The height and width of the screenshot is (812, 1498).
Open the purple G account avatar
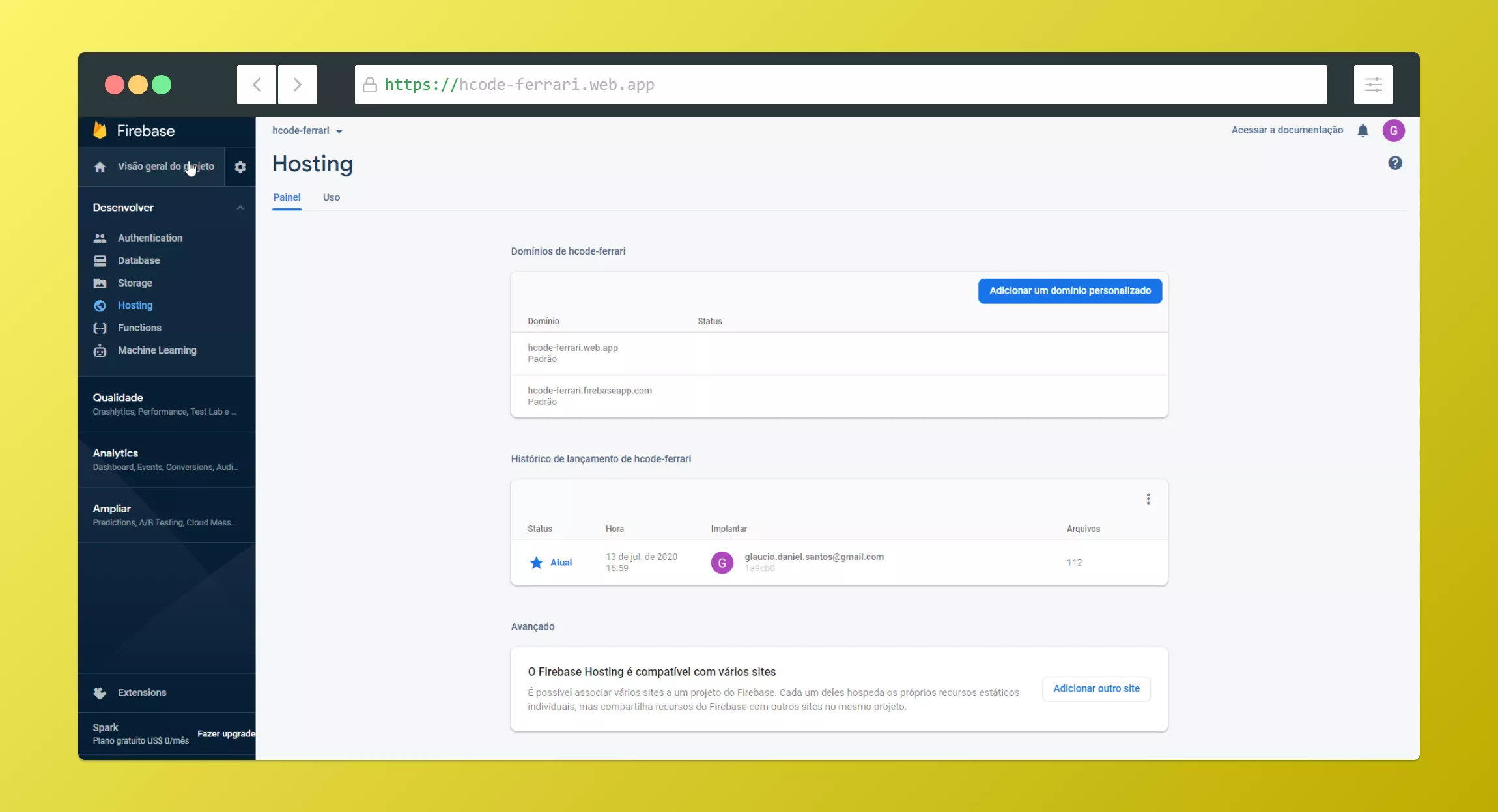coord(1394,131)
